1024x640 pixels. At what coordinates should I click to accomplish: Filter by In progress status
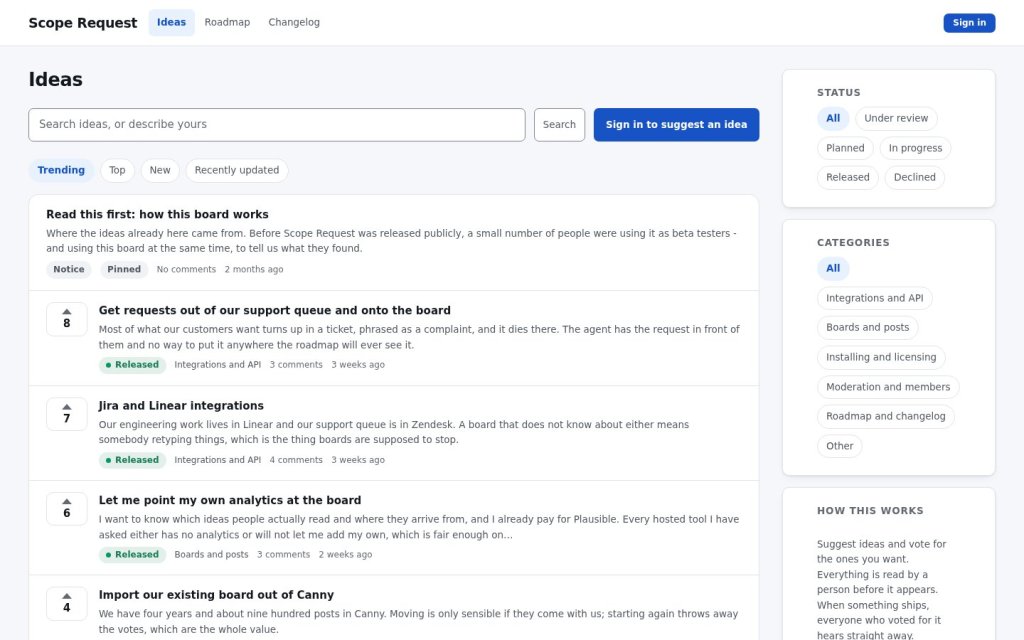click(915, 148)
